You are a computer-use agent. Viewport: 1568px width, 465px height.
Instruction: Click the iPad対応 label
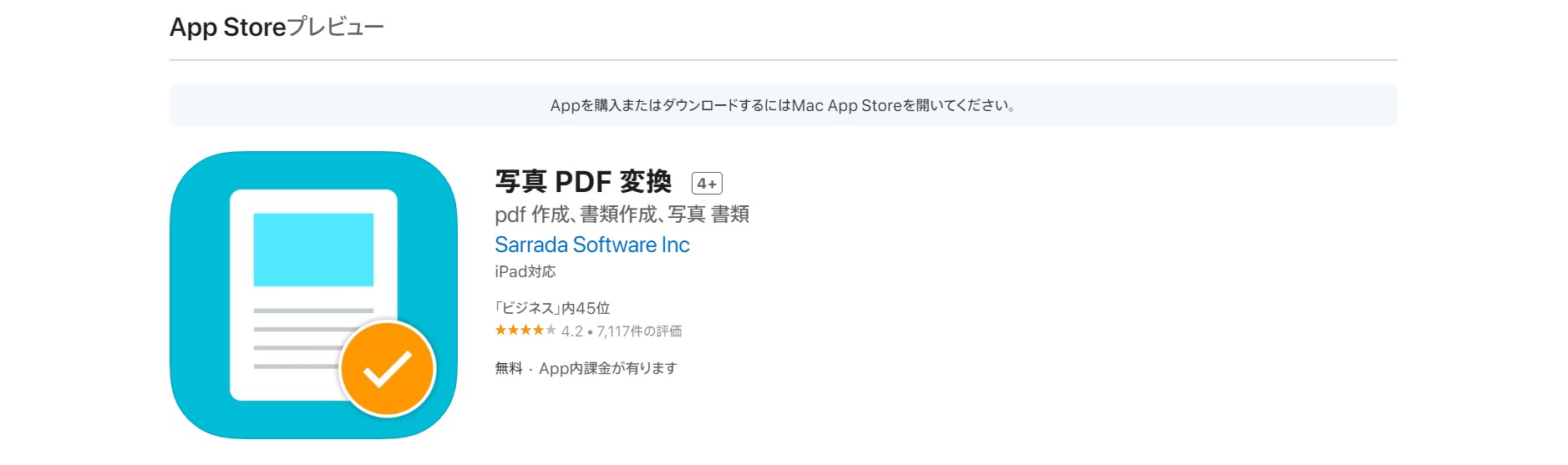click(525, 271)
